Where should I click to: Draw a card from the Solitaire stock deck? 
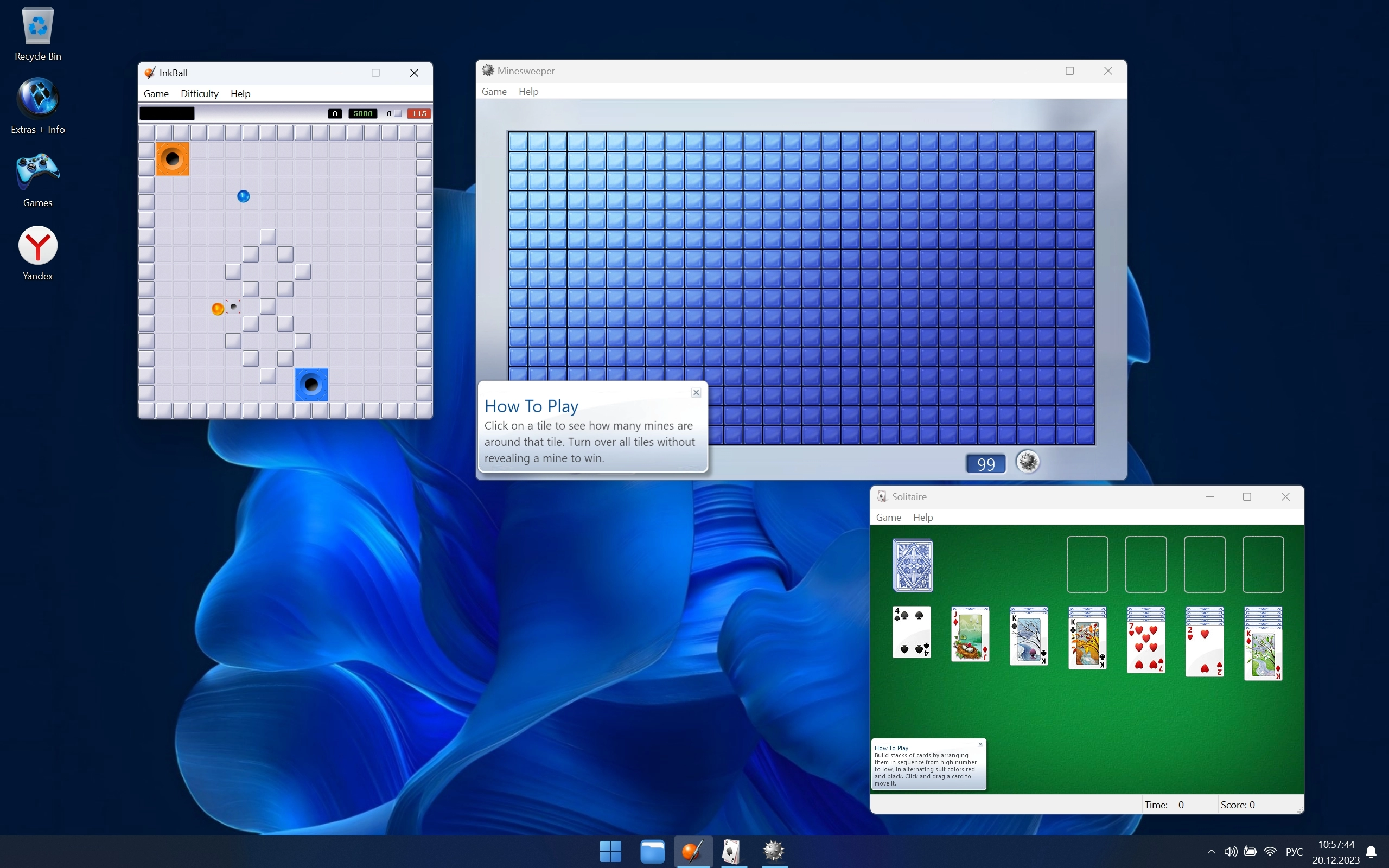coord(913,565)
